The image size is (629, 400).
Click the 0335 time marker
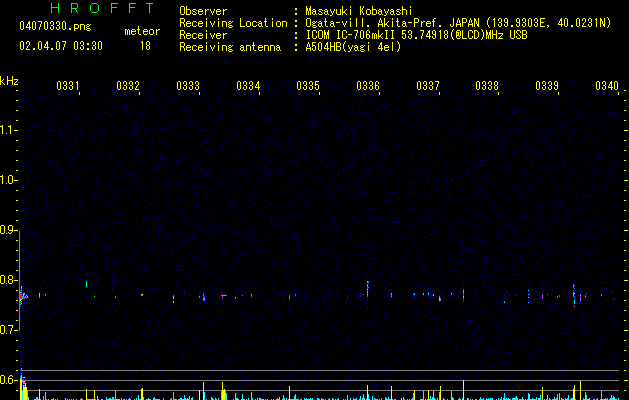tap(308, 86)
